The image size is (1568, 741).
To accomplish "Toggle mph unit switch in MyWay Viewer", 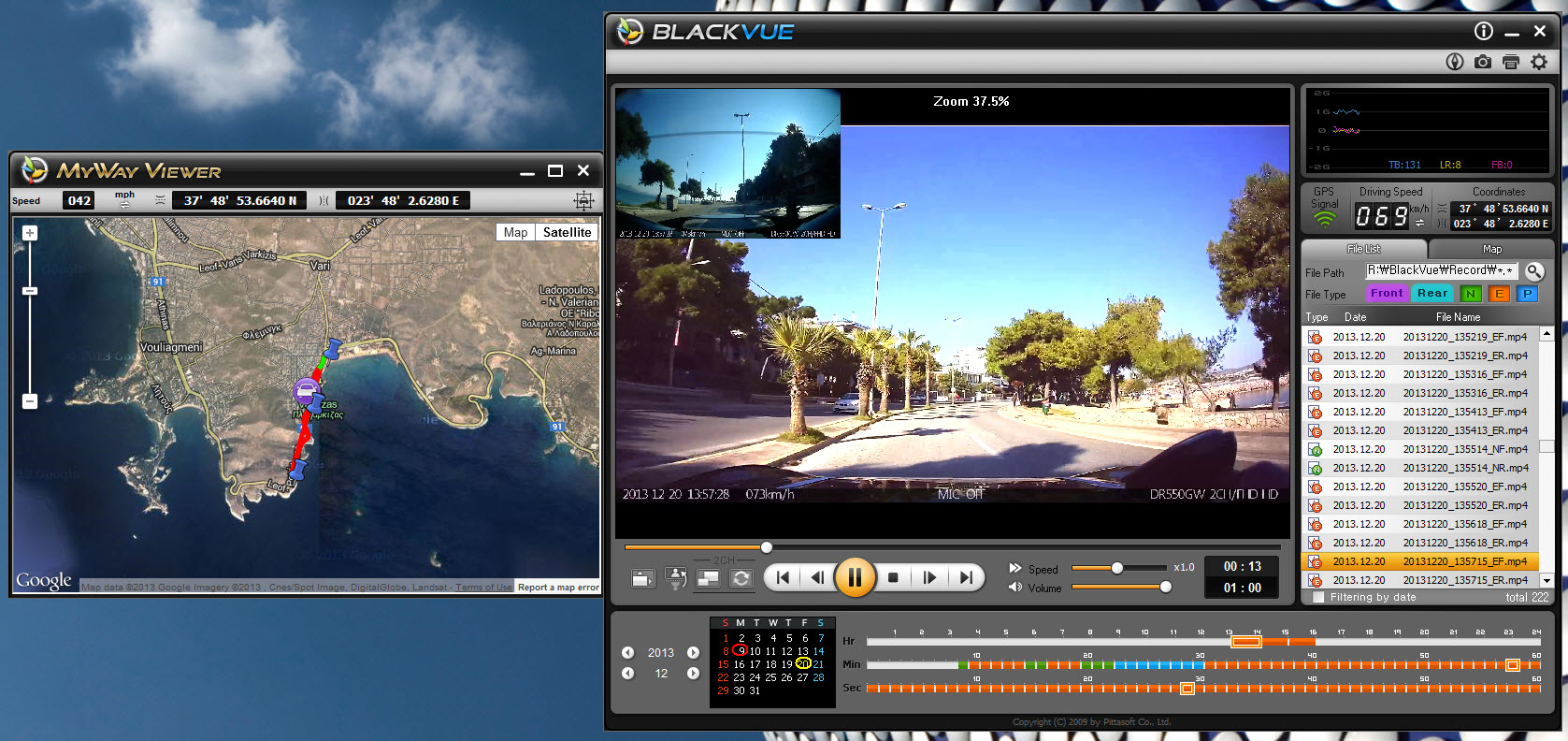I will [x=124, y=204].
